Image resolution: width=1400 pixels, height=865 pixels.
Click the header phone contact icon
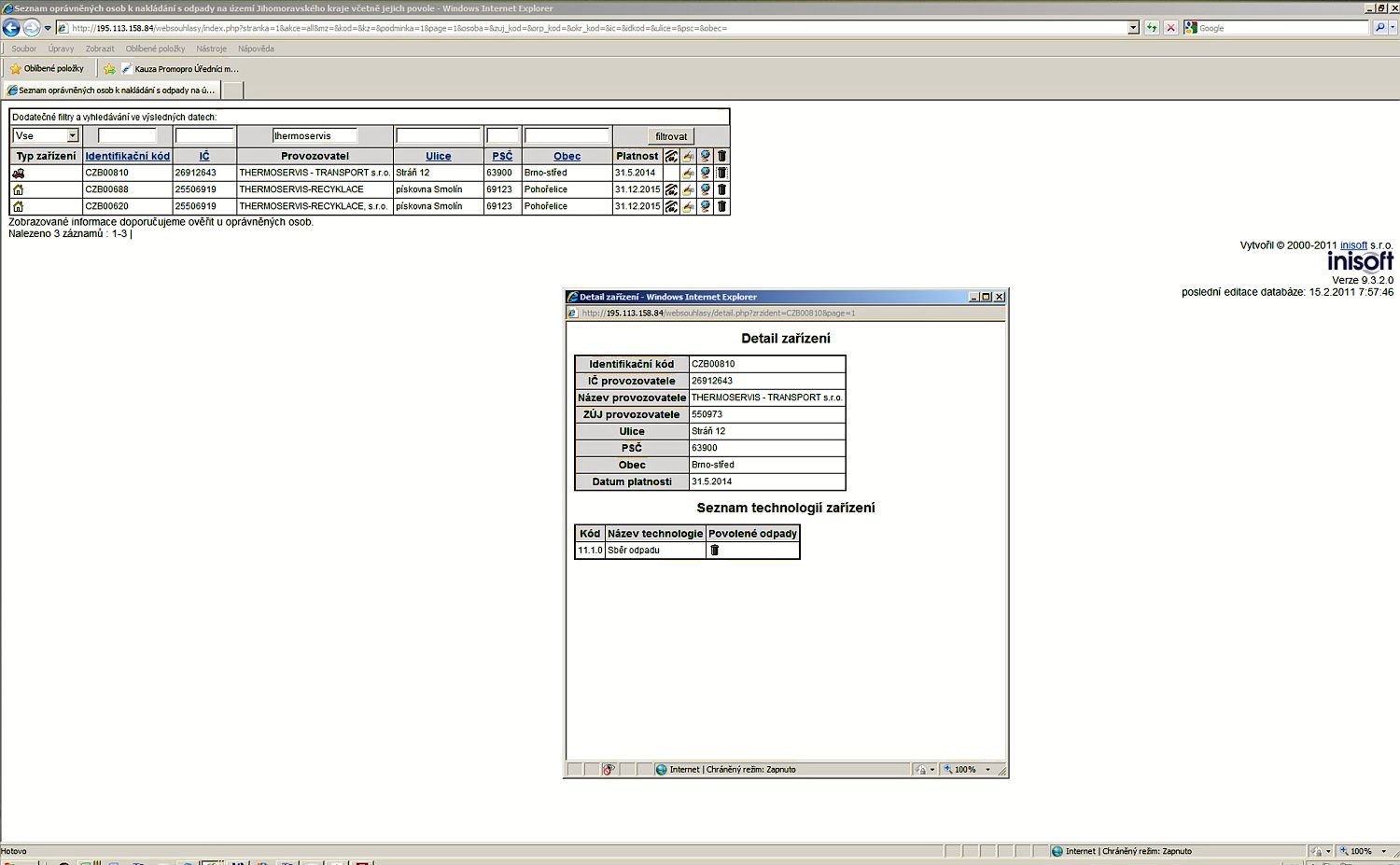click(671, 156)
